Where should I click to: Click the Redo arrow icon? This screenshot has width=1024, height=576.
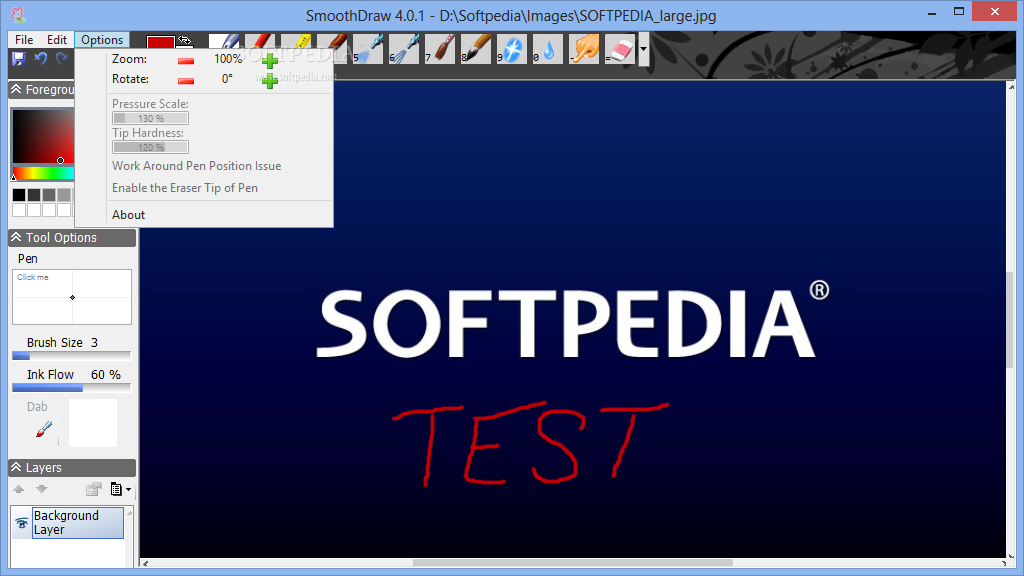tap(62, 59)
